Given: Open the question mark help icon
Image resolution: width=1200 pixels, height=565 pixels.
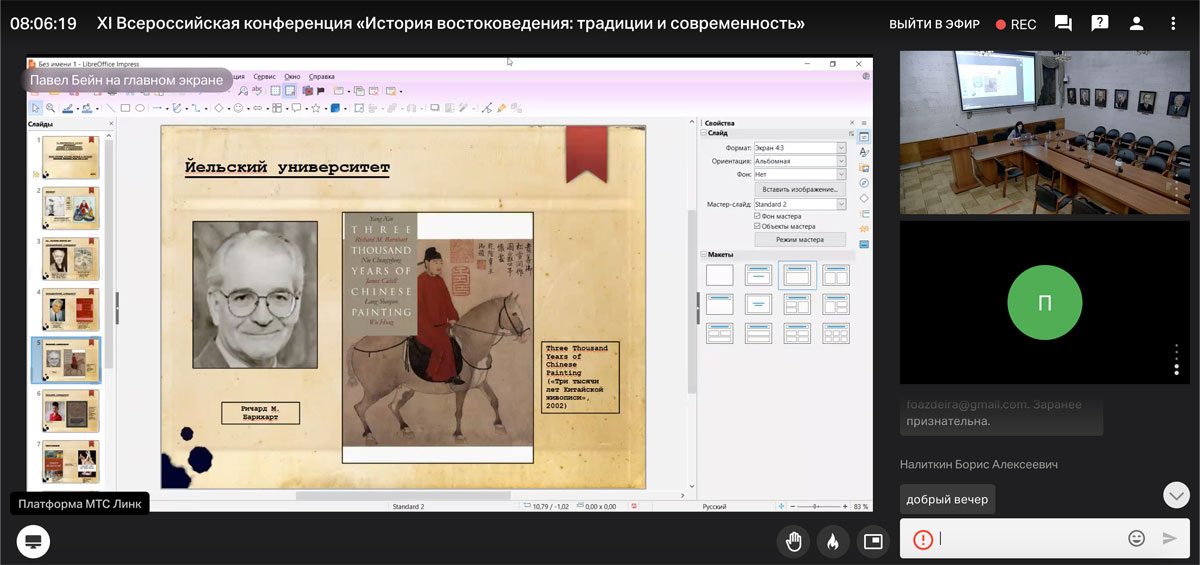Looking at the screenshot, I should pos(1100,23).
